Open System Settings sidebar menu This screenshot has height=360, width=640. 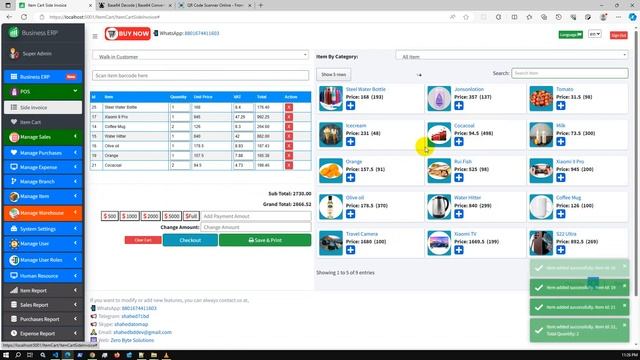pyautogui.click(x=43, y=229)
